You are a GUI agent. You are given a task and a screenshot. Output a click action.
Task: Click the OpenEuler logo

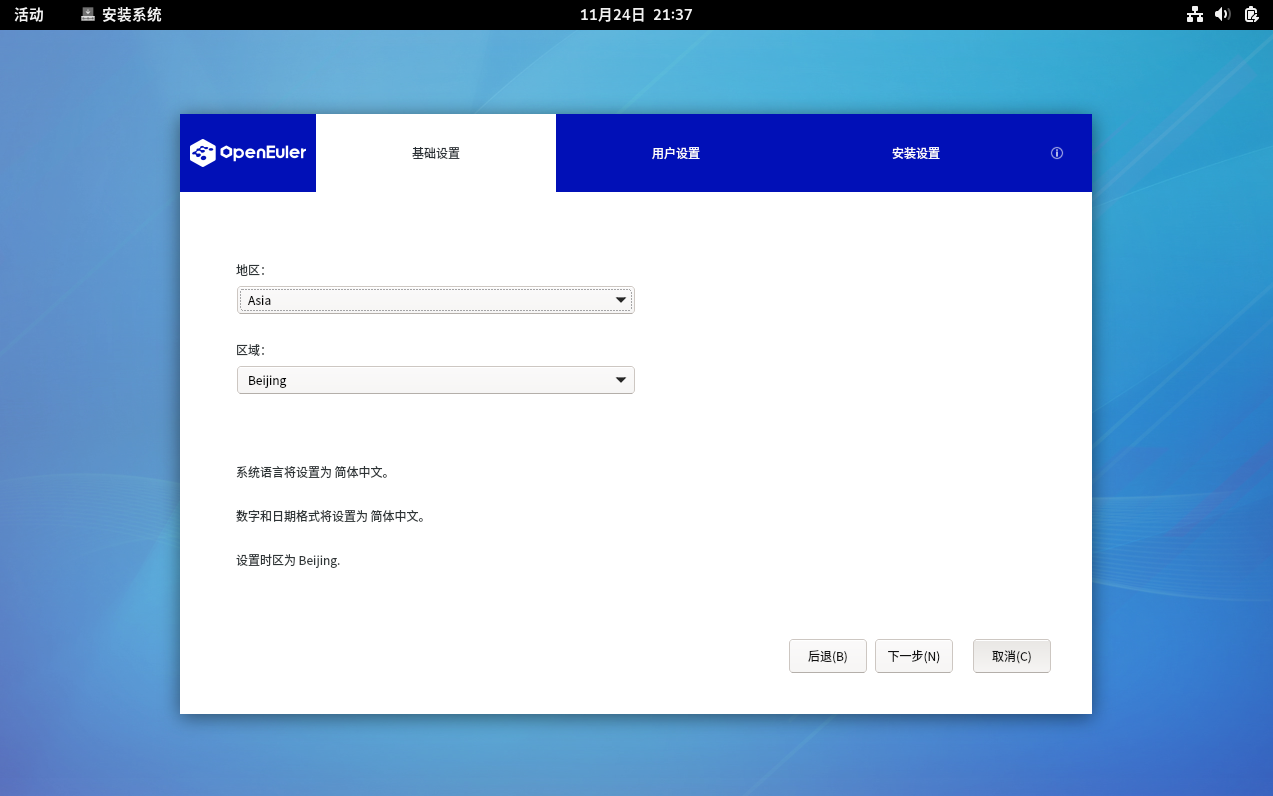coord(248,153)
